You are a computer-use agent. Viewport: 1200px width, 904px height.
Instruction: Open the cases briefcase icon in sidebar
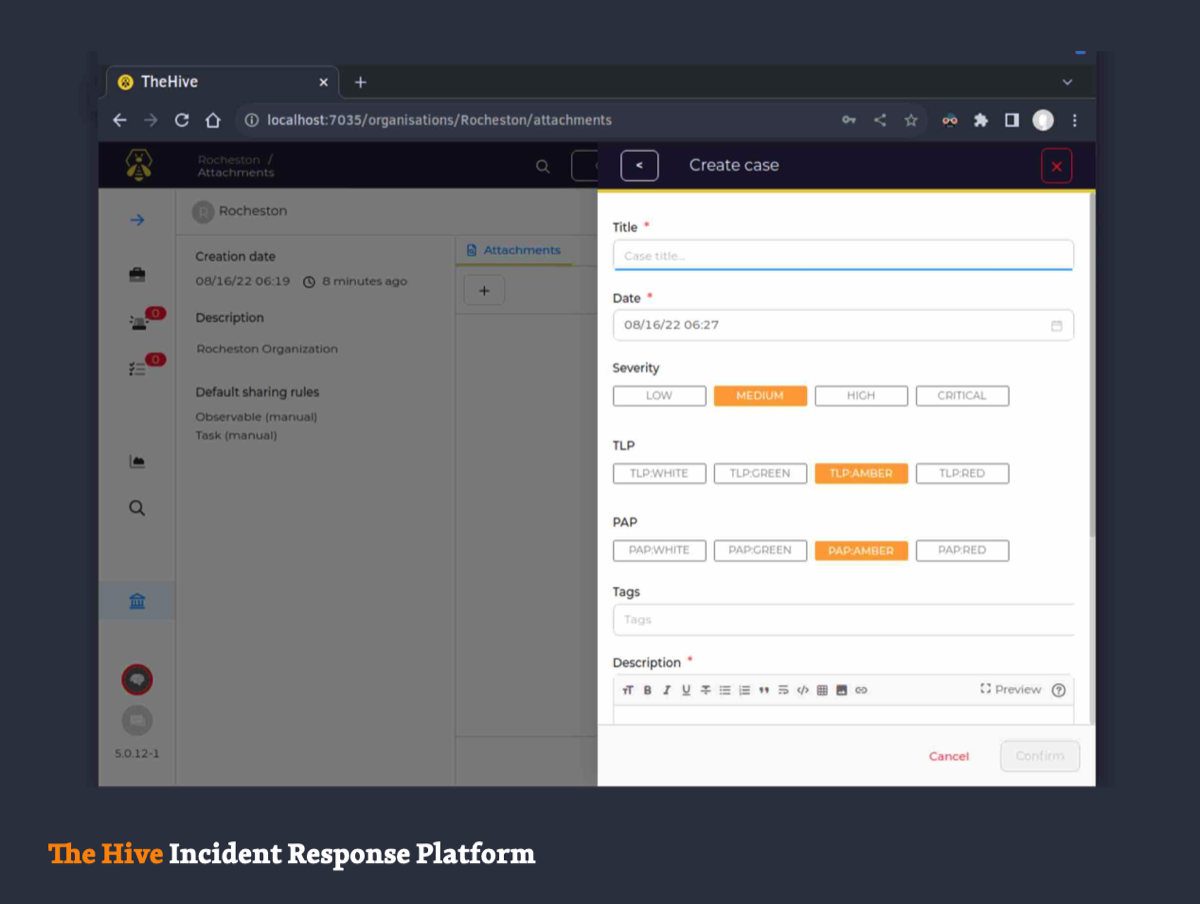pyautogui.click(x=137, y=274)
